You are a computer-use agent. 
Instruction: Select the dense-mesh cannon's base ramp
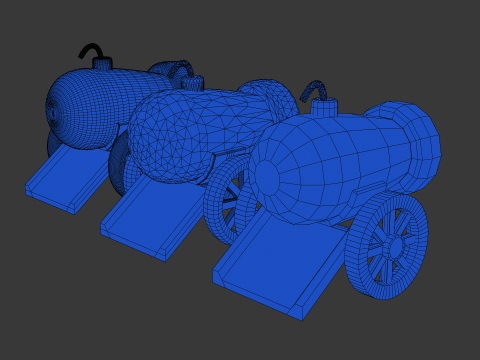click(68, 180)
